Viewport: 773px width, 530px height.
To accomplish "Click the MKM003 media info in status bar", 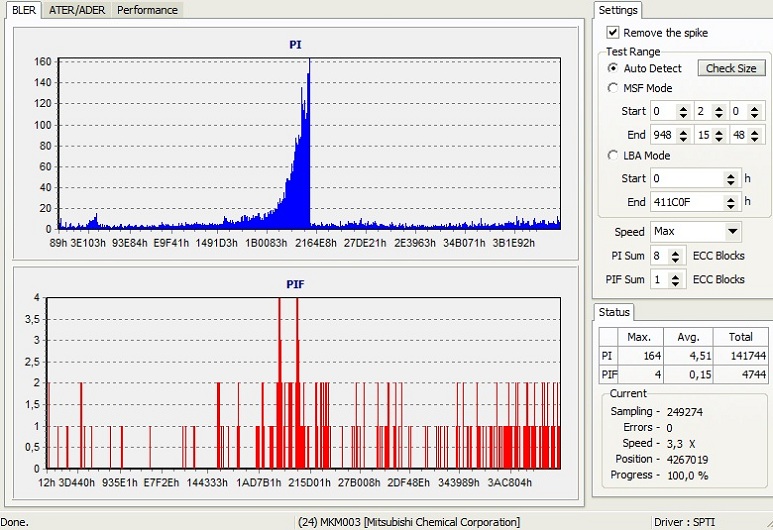I will tap(409, 522).
